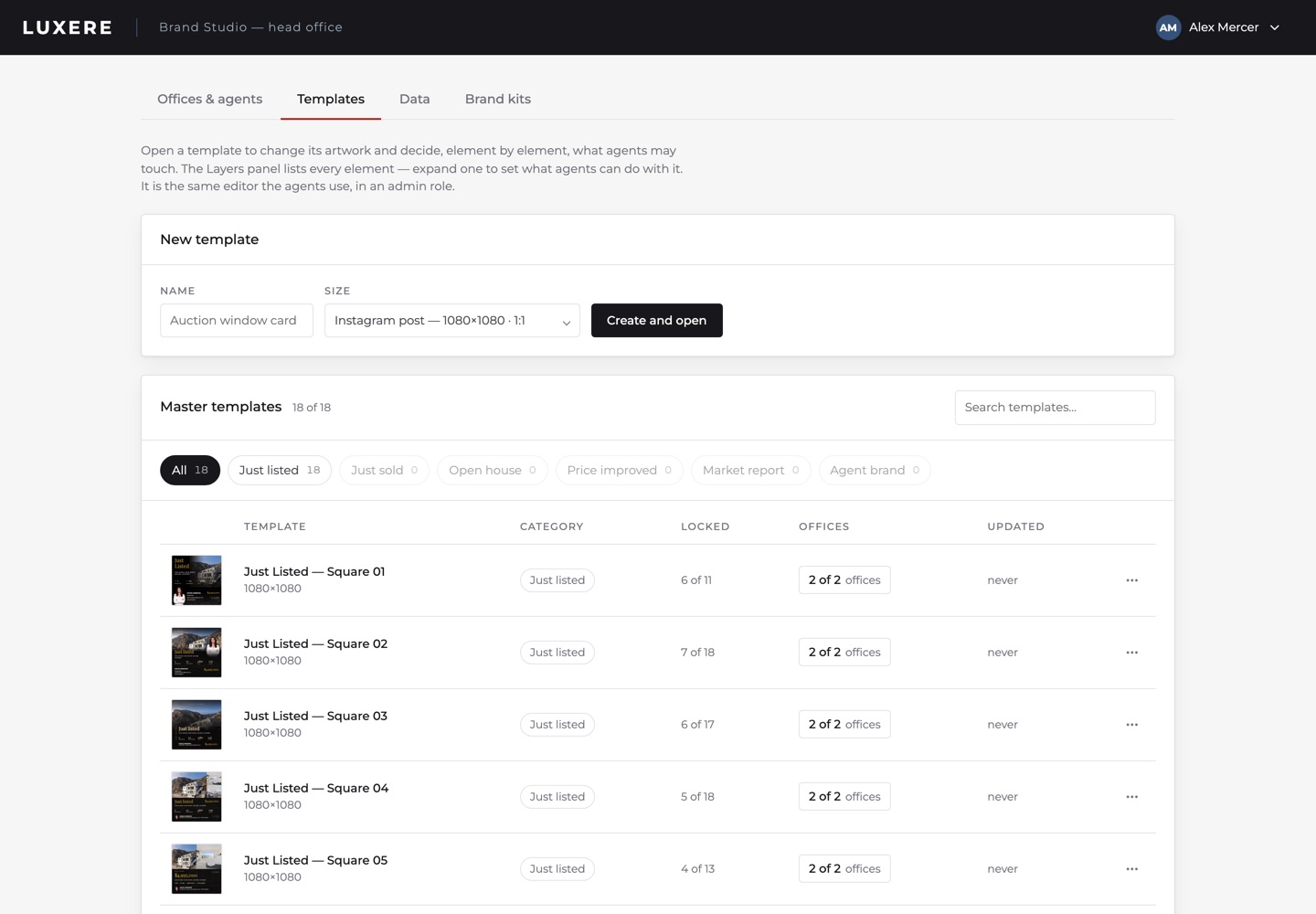Select the Templates tab

coord(331,99)
